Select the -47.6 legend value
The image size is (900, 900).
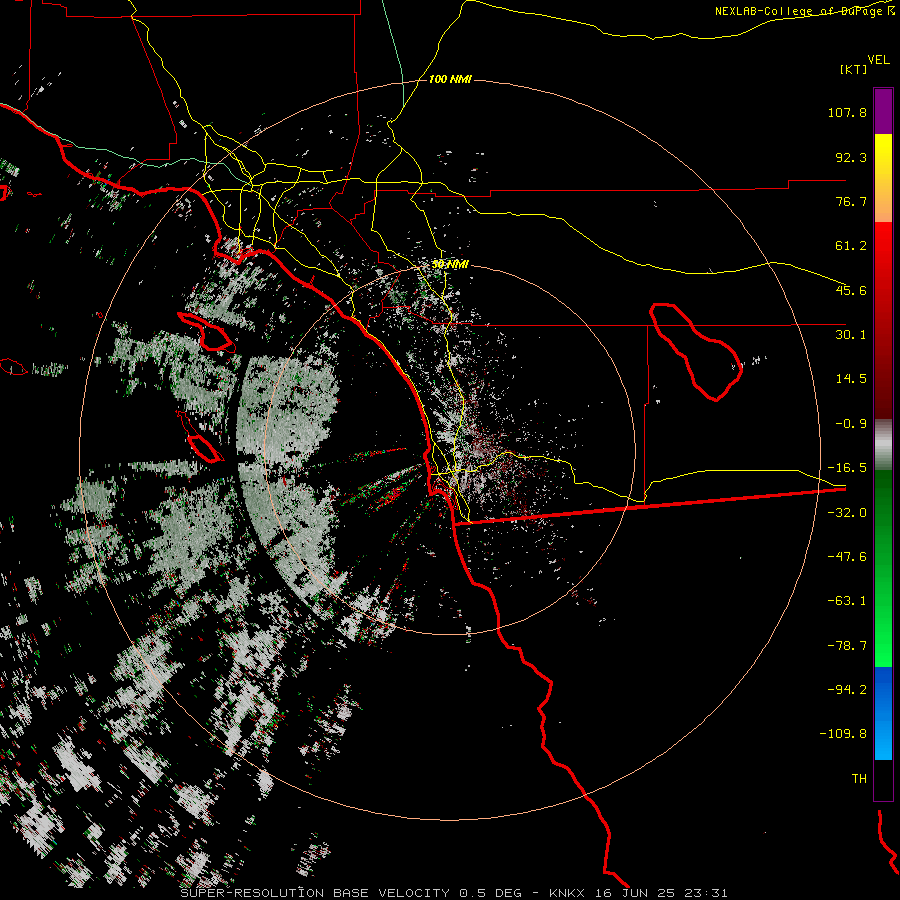(847, 557)
